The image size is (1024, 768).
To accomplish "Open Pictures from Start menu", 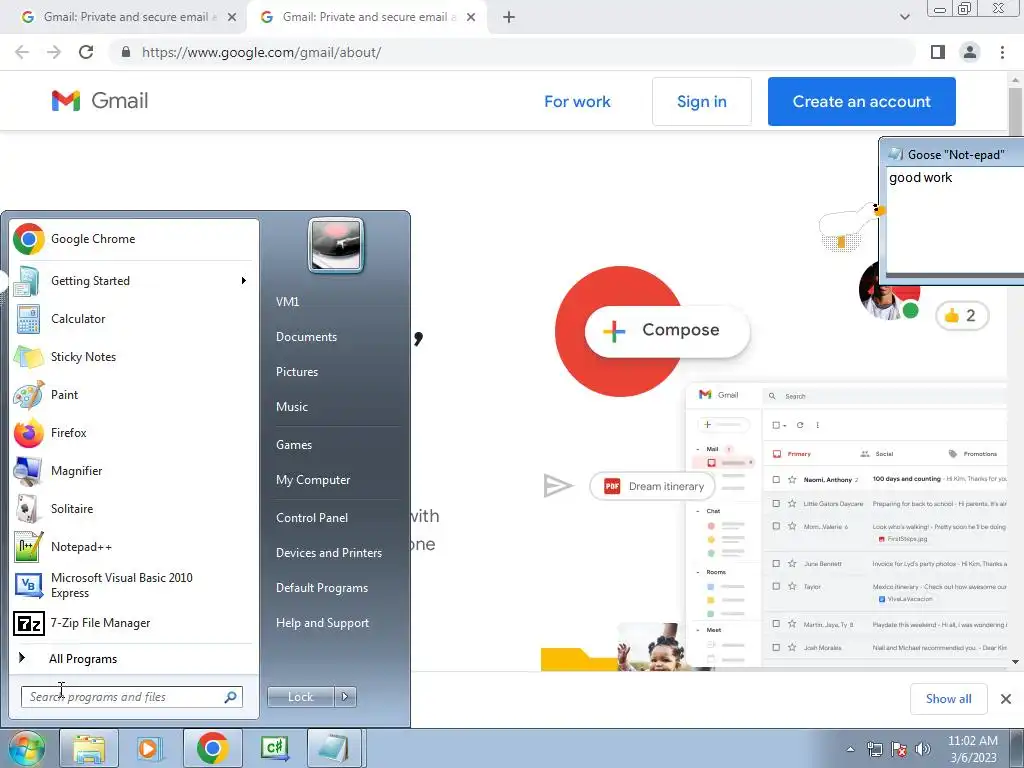I will [297, 372].
